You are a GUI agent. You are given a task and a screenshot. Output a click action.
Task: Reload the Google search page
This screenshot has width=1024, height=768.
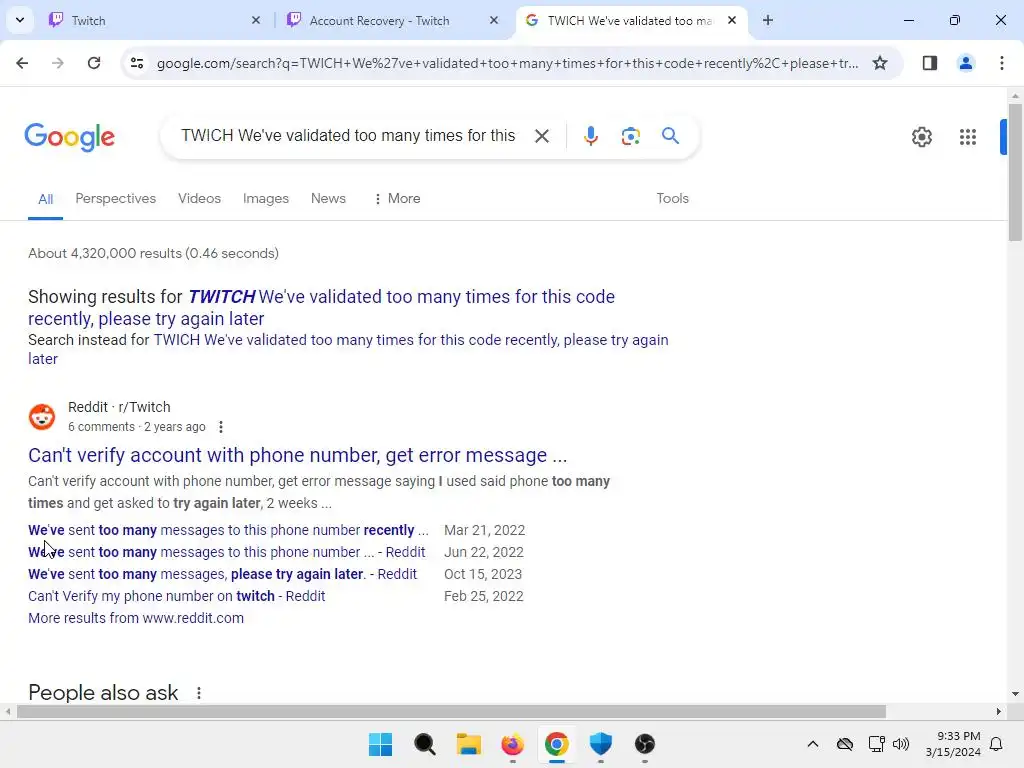[94, 63]
